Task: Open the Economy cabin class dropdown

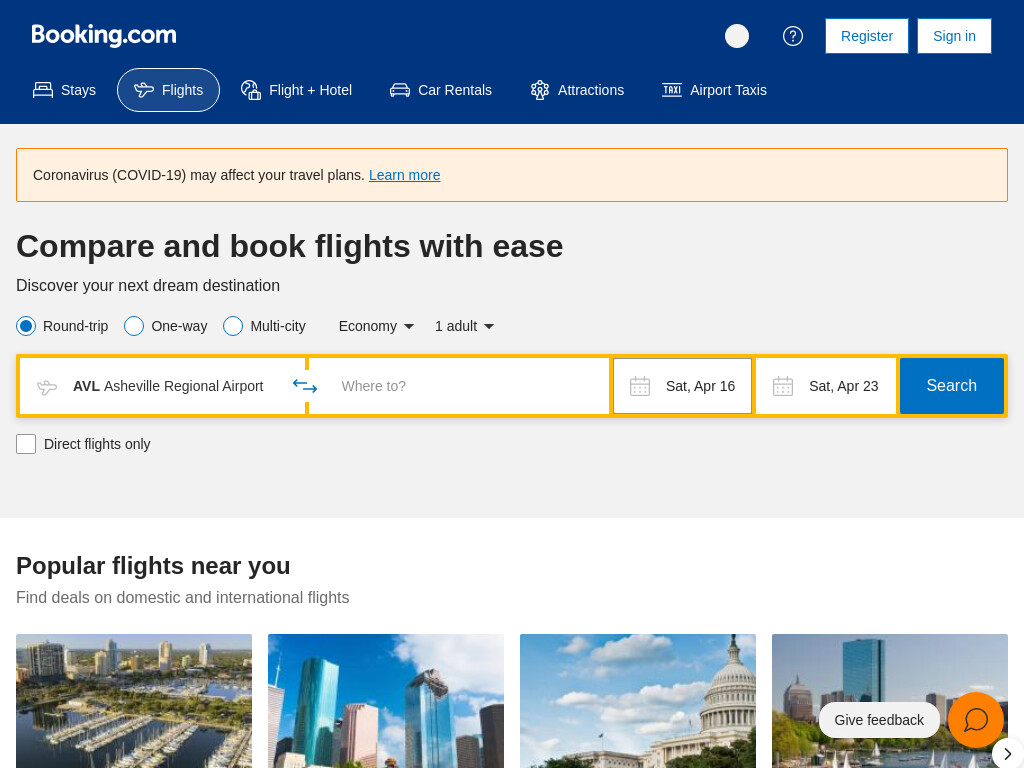Action: [376, 326]
